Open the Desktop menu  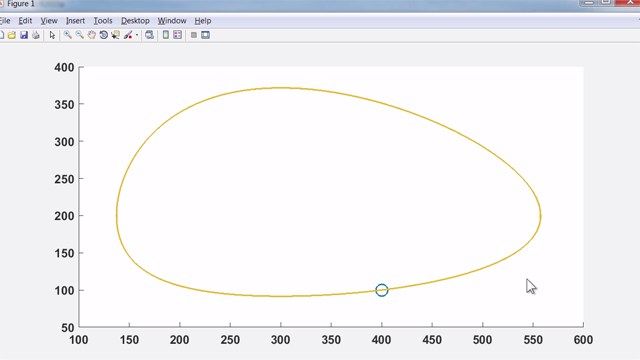click(135, 20)
